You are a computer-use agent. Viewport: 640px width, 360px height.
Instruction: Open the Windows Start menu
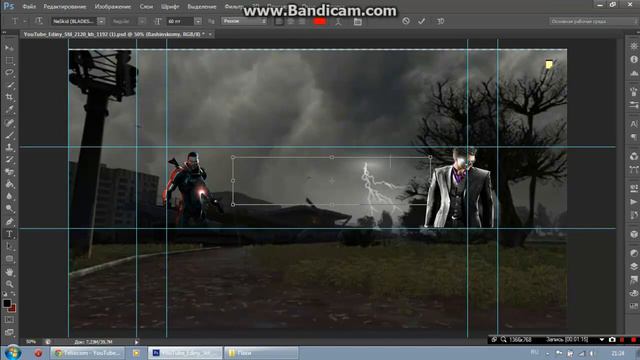point(13,352)
